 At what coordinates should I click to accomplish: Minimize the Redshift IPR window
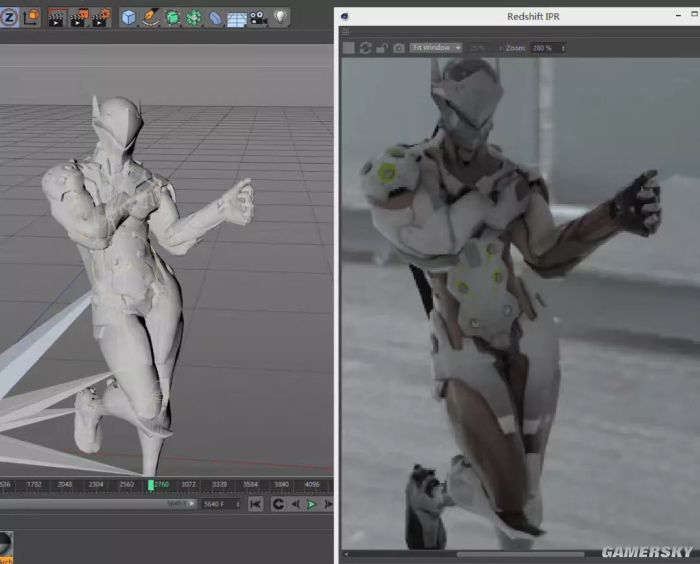678,15
